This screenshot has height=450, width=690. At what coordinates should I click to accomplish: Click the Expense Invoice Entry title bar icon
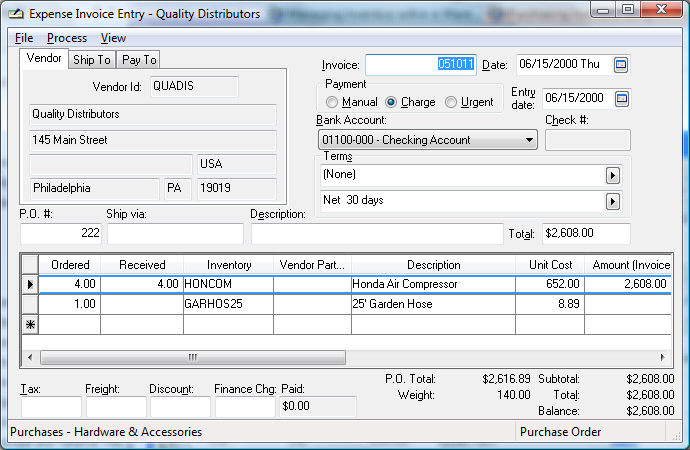tap(15, 14)
